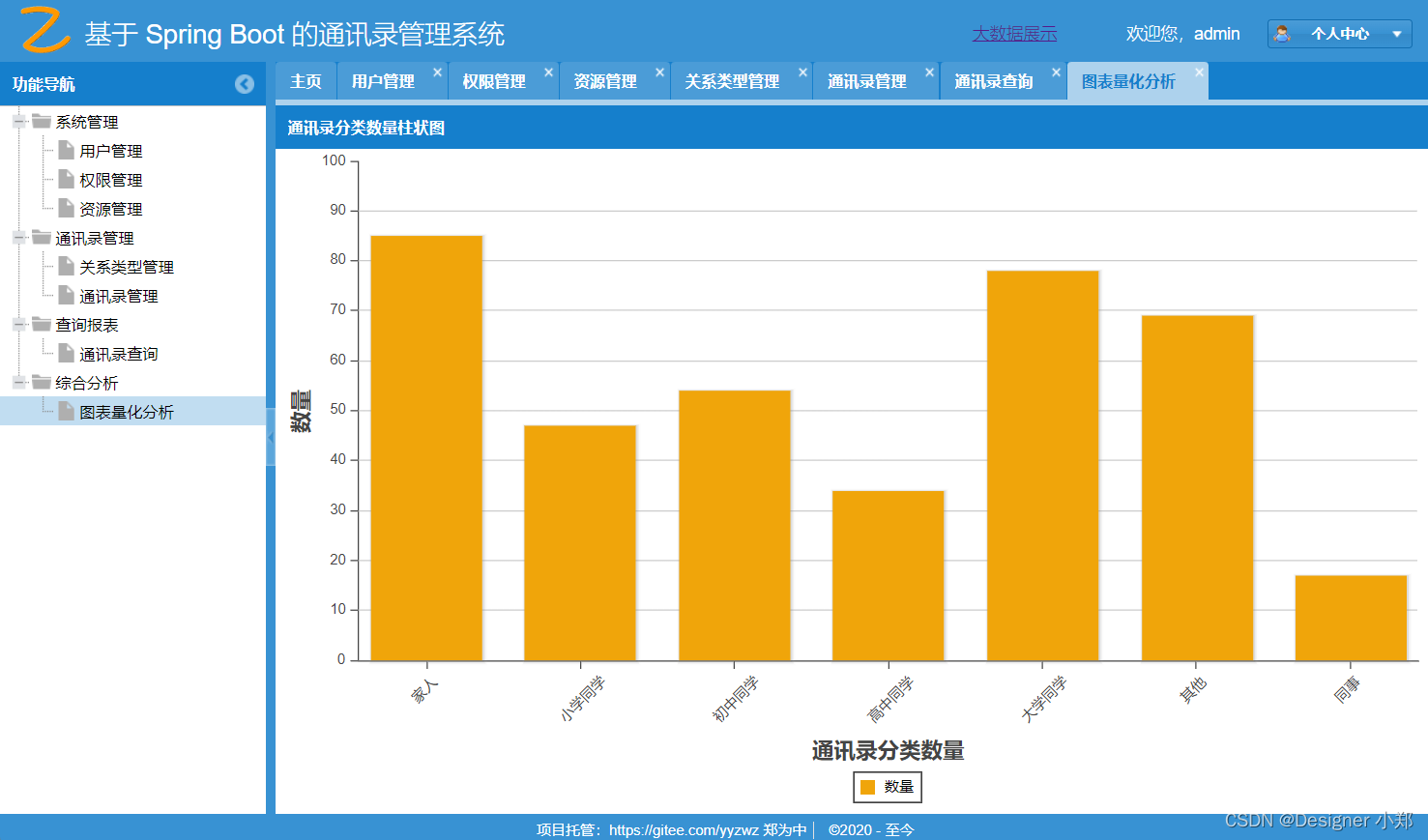
Task: Click the 初中同学 bar in the chart
Action: (x=735, y=526)
